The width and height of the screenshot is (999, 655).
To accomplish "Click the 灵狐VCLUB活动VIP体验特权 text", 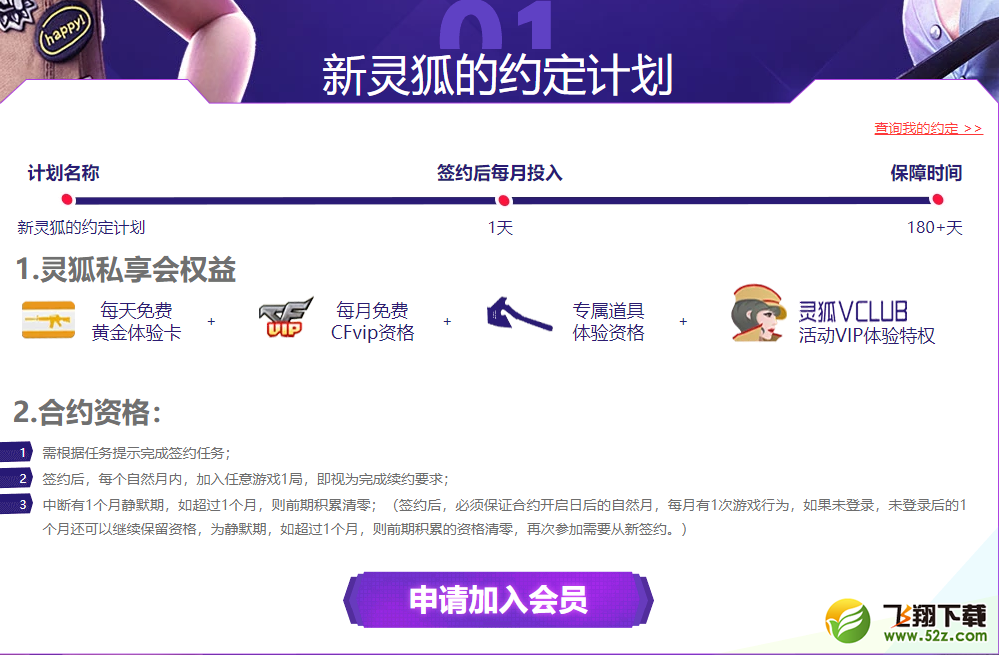I will [x=866, y=323].
